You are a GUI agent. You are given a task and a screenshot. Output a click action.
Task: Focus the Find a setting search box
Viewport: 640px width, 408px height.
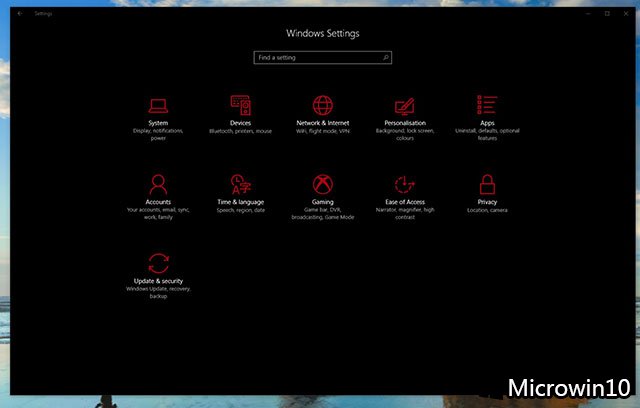click(322, 58)
